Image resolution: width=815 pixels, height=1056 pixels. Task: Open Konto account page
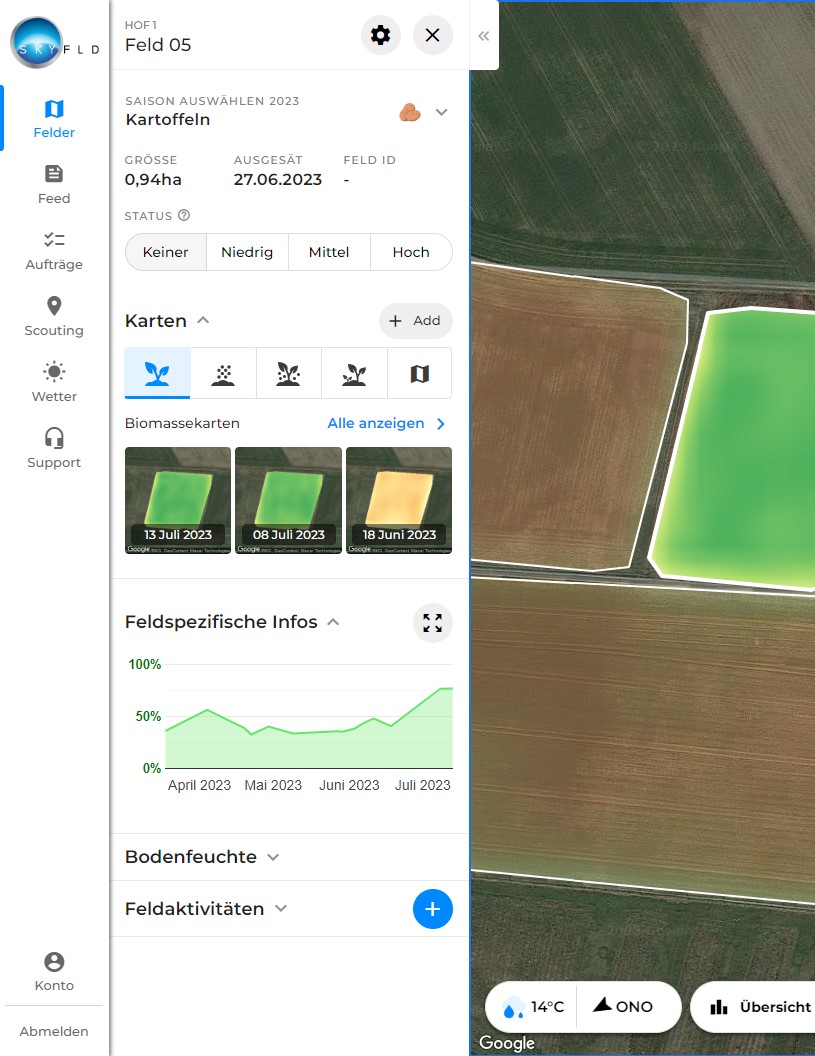(x=54, y=972)
